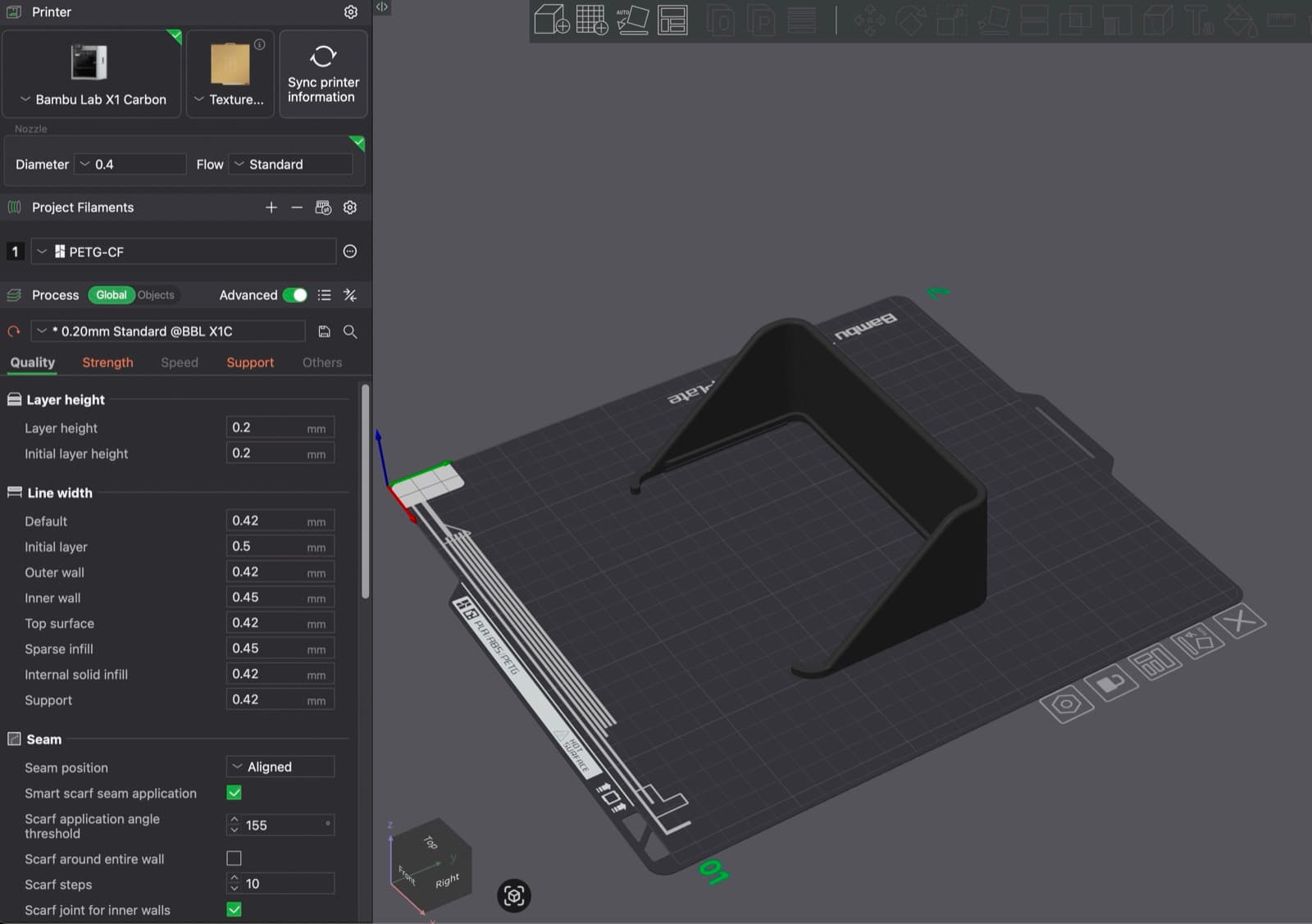Toggle plate lock icon
Viewport: 1312px width, 924px height.
coord(1111,683)
